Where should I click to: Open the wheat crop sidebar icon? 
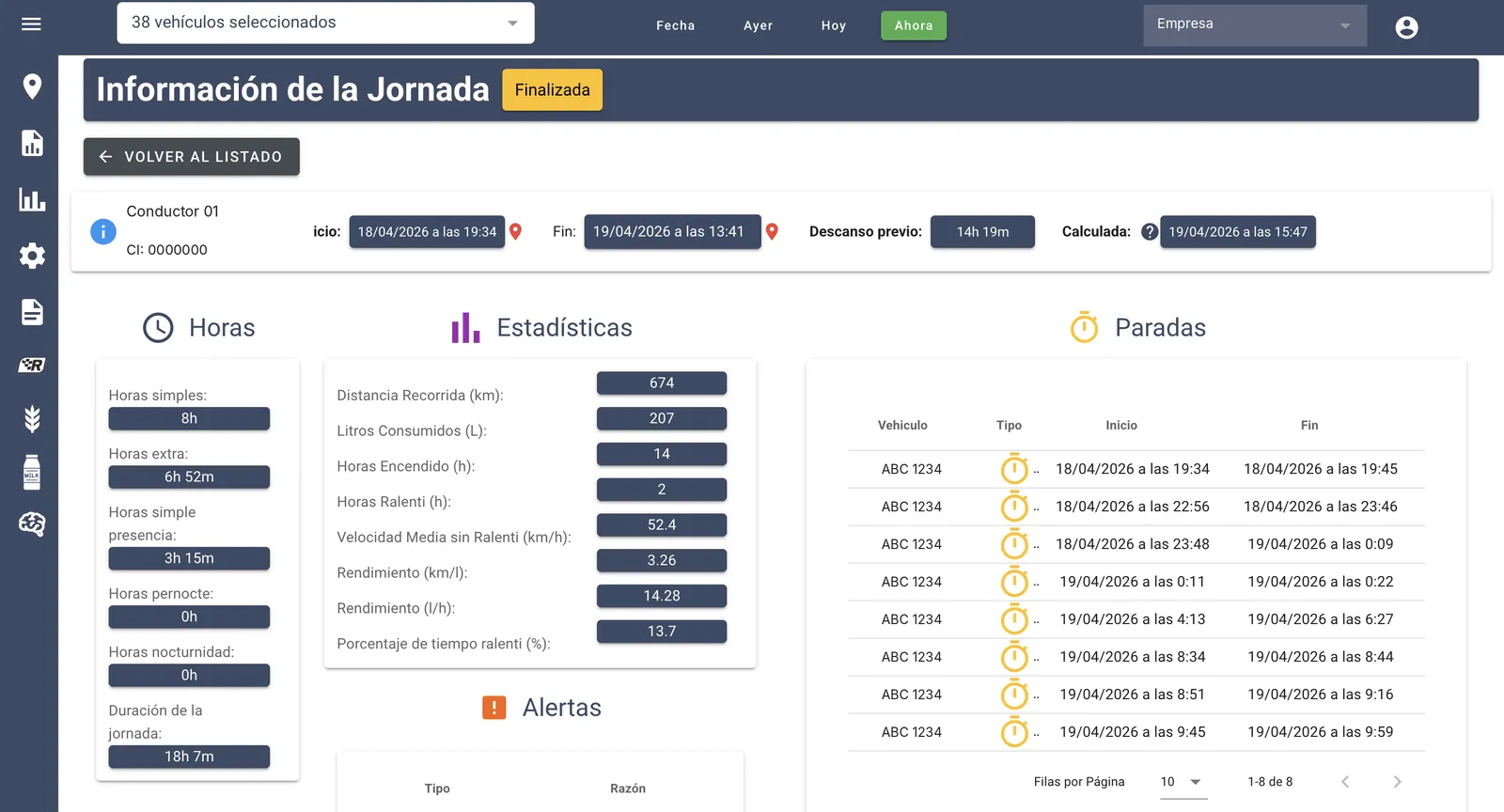click(32, 418)
